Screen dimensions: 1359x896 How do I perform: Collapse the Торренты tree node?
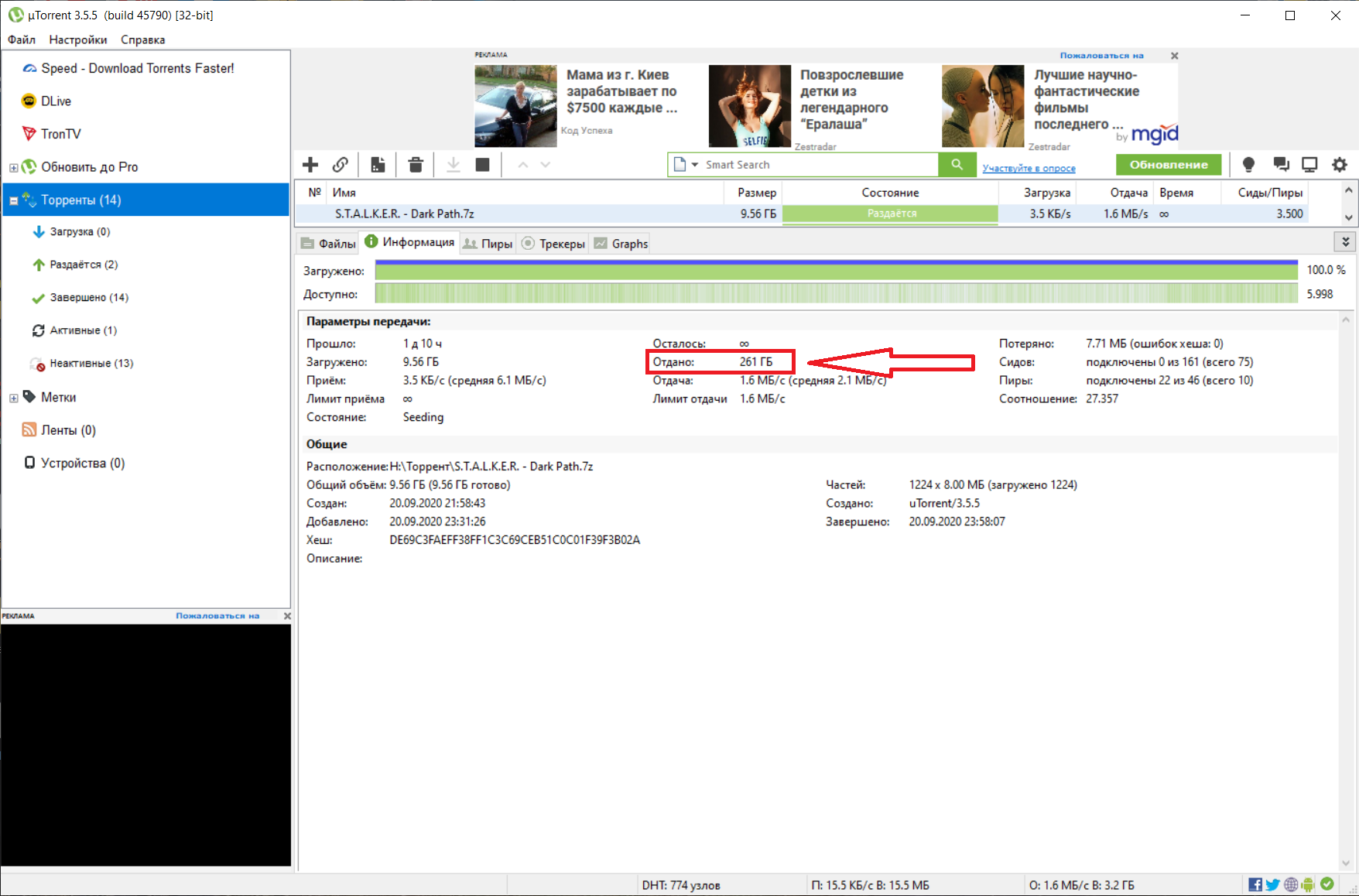(13, 200)
